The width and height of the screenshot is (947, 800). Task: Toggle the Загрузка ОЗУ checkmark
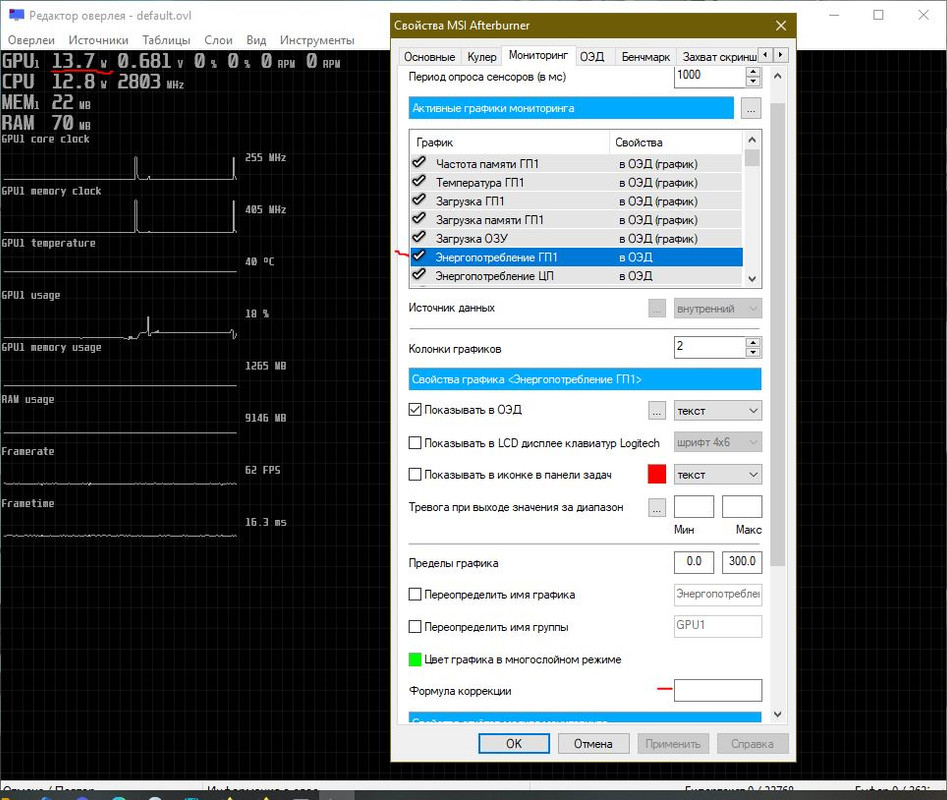click(x=419, y=237)
